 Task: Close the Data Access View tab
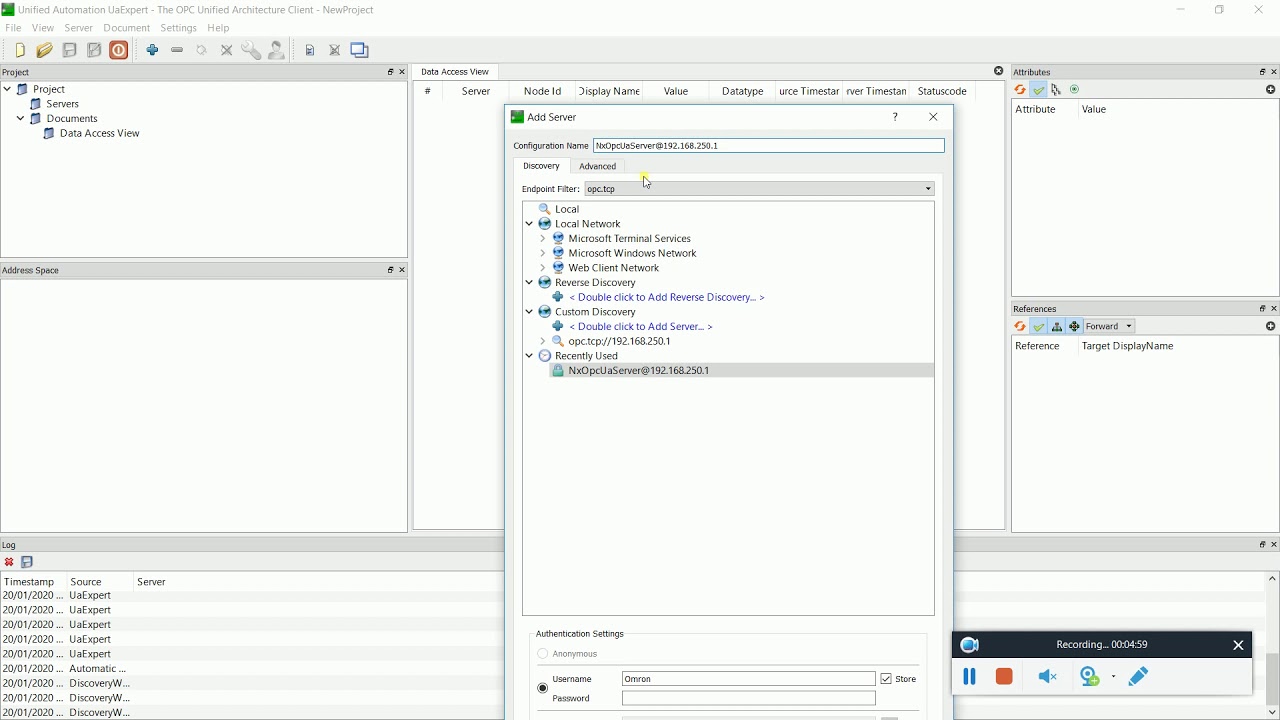998,72
